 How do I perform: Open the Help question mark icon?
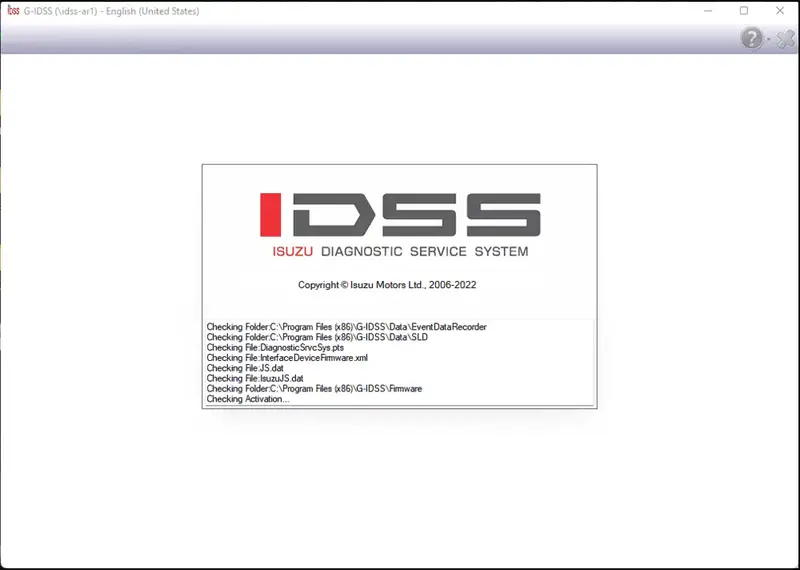pos(752,39)
